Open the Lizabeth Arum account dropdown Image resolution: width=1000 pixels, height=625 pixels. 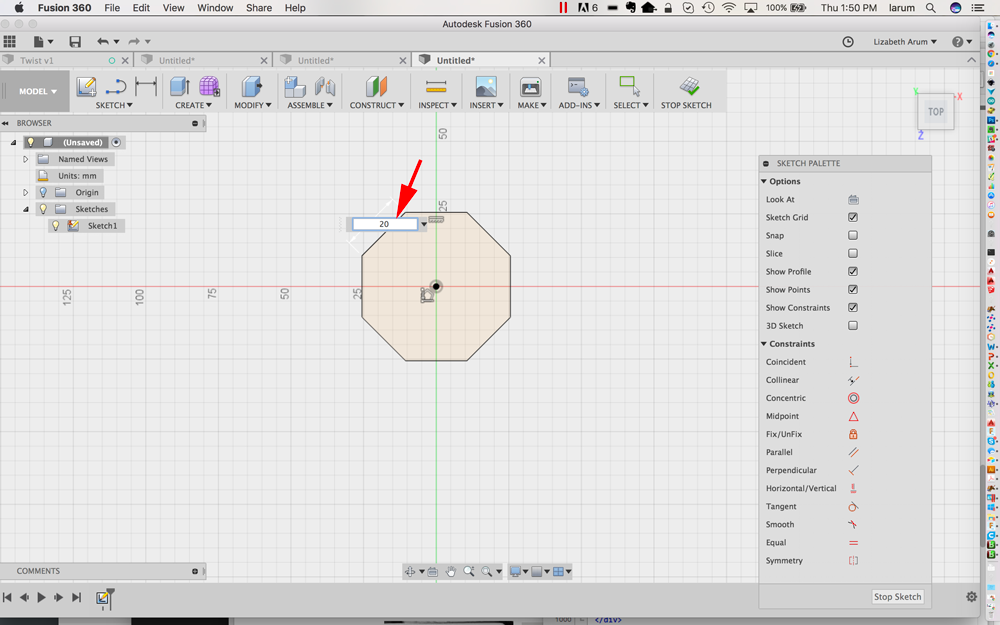click(905, 41)
